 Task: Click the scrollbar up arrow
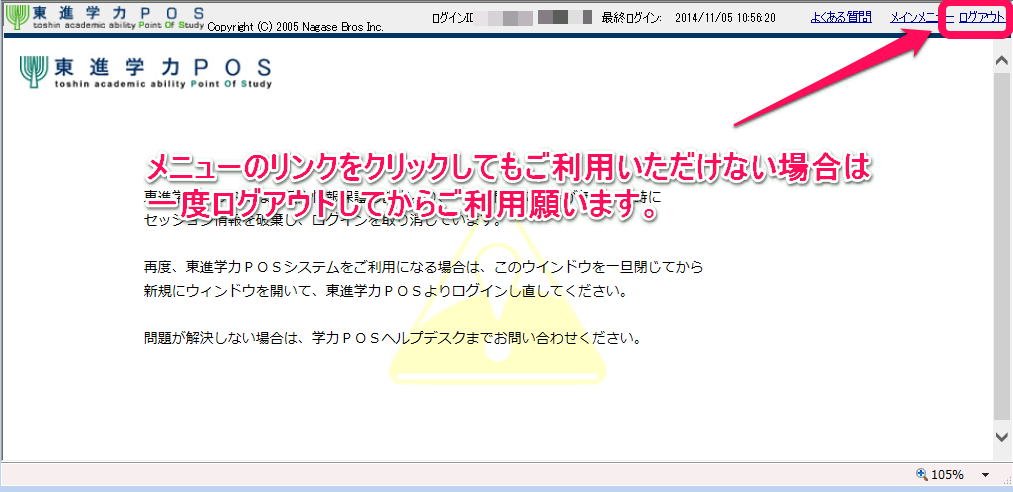[1001, 60]
